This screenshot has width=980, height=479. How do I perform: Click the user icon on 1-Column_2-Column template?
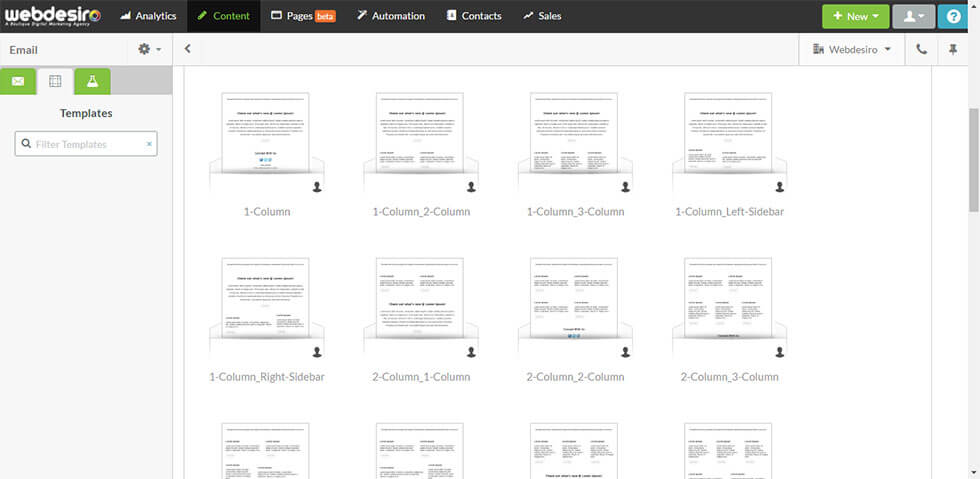tap(471, 187)
